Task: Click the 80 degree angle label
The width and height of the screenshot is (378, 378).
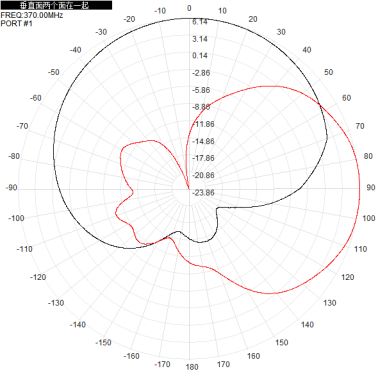Action: [368, 156]
